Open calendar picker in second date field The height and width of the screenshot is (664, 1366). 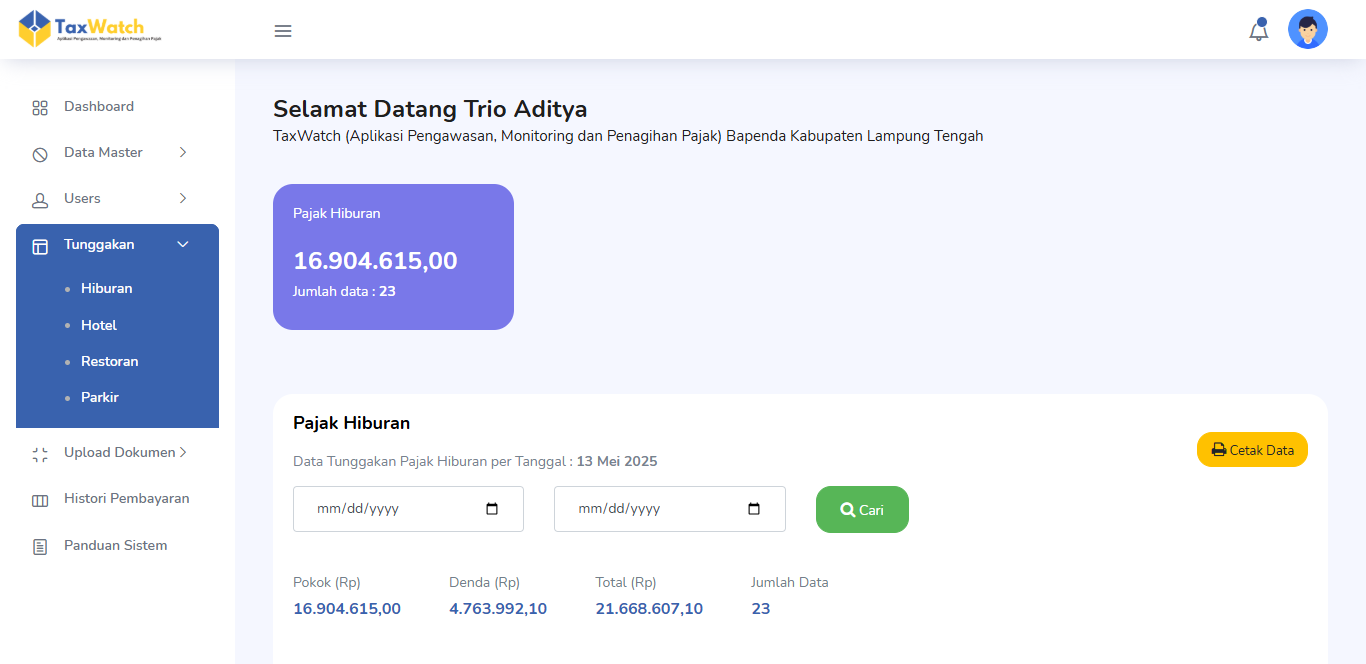[x=754, y=509]
